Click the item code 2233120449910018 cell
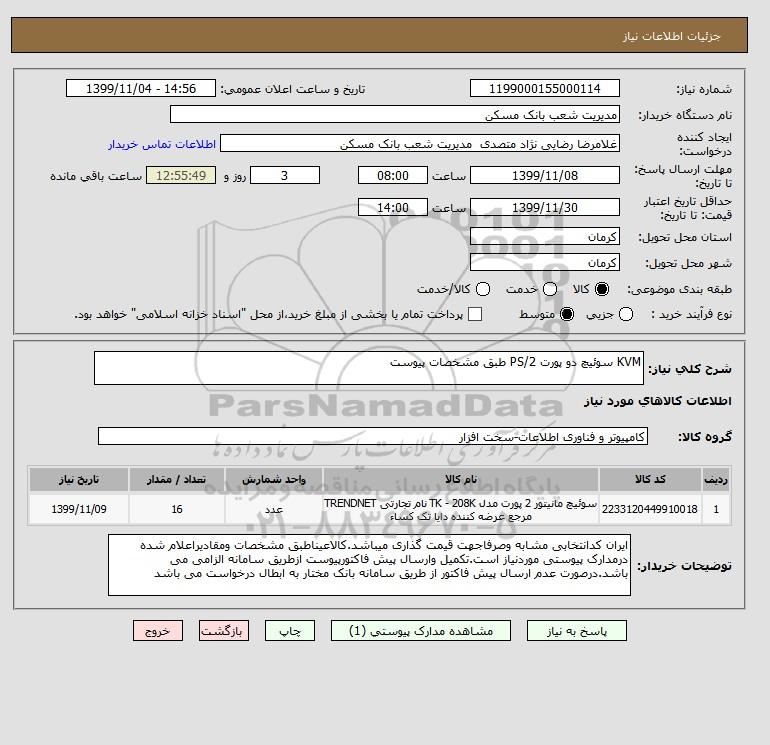The height and width of the screenshot is (745, 770). click(x=650, y=509)
